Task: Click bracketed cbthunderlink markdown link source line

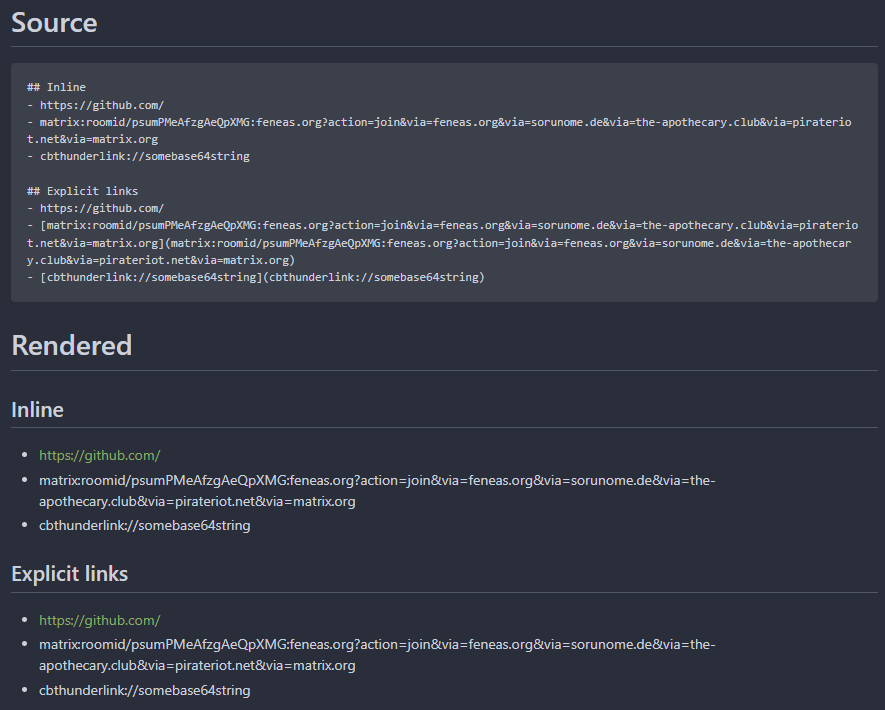Action: 256,277
